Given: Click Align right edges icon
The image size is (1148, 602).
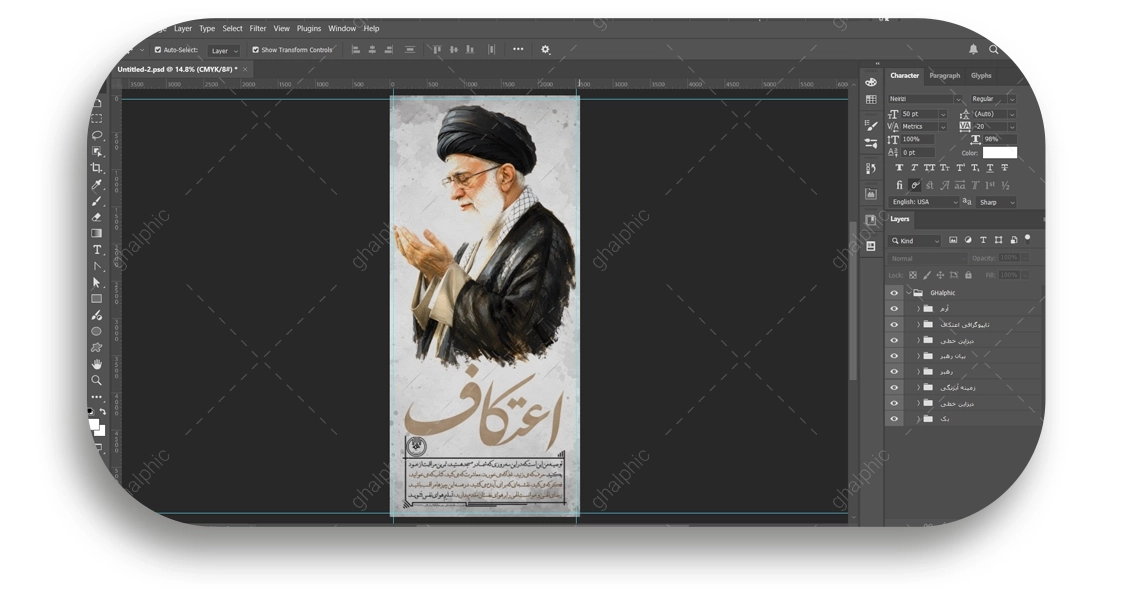Looking at the screenshot, I should [389, 50].
